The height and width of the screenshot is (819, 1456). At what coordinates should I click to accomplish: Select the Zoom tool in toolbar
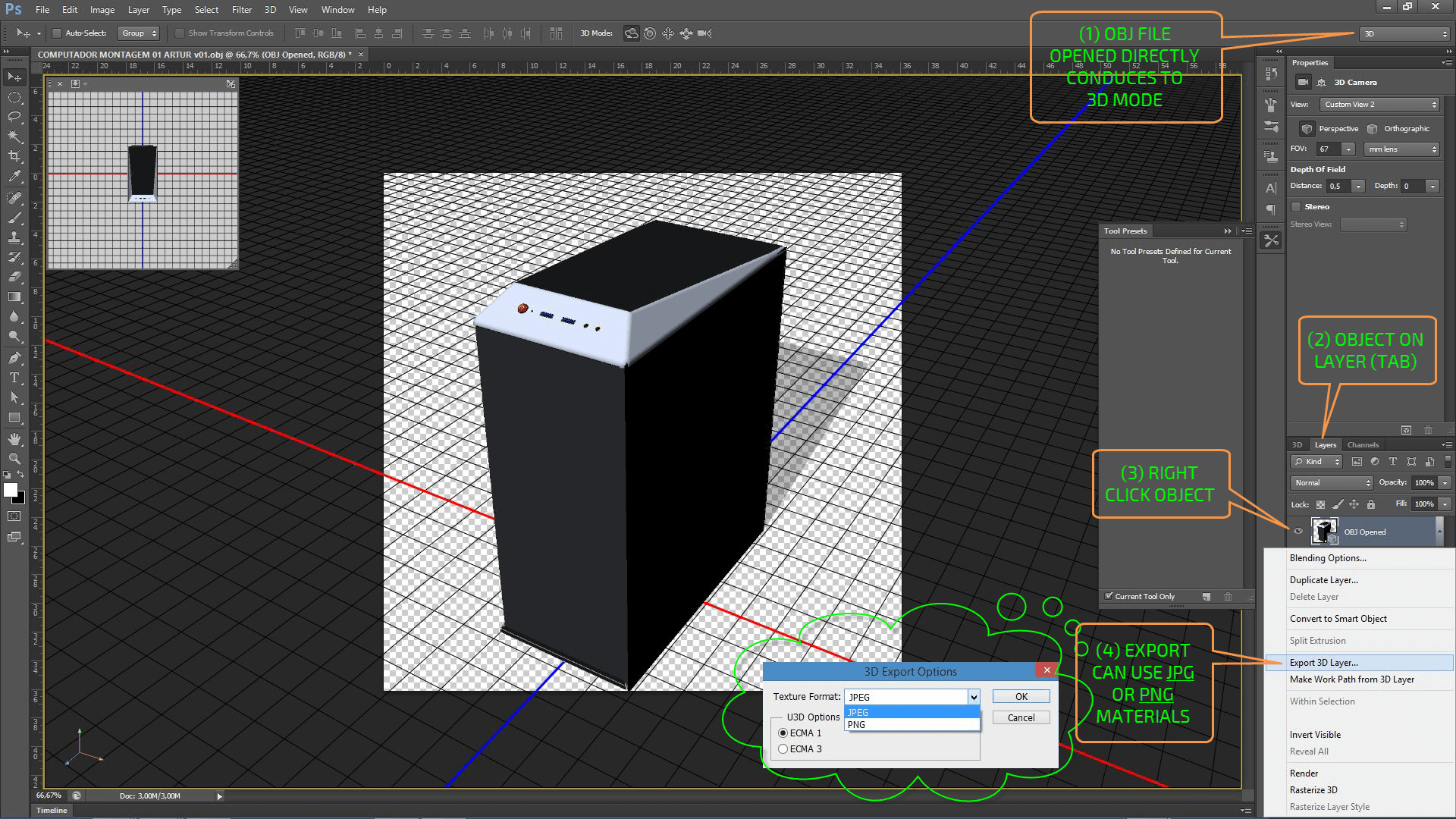tap(14, 459)
